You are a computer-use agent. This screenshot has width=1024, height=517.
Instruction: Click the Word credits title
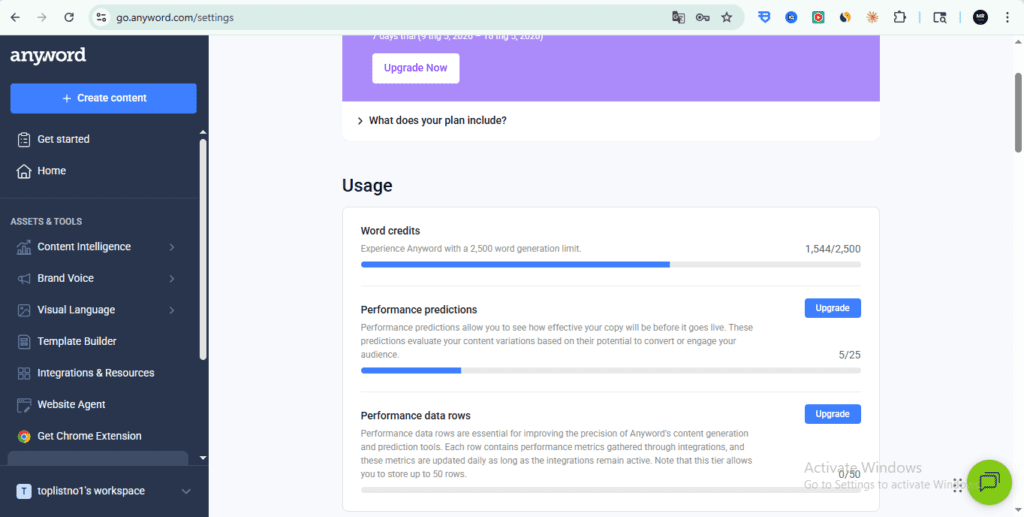tap(390, 230)
